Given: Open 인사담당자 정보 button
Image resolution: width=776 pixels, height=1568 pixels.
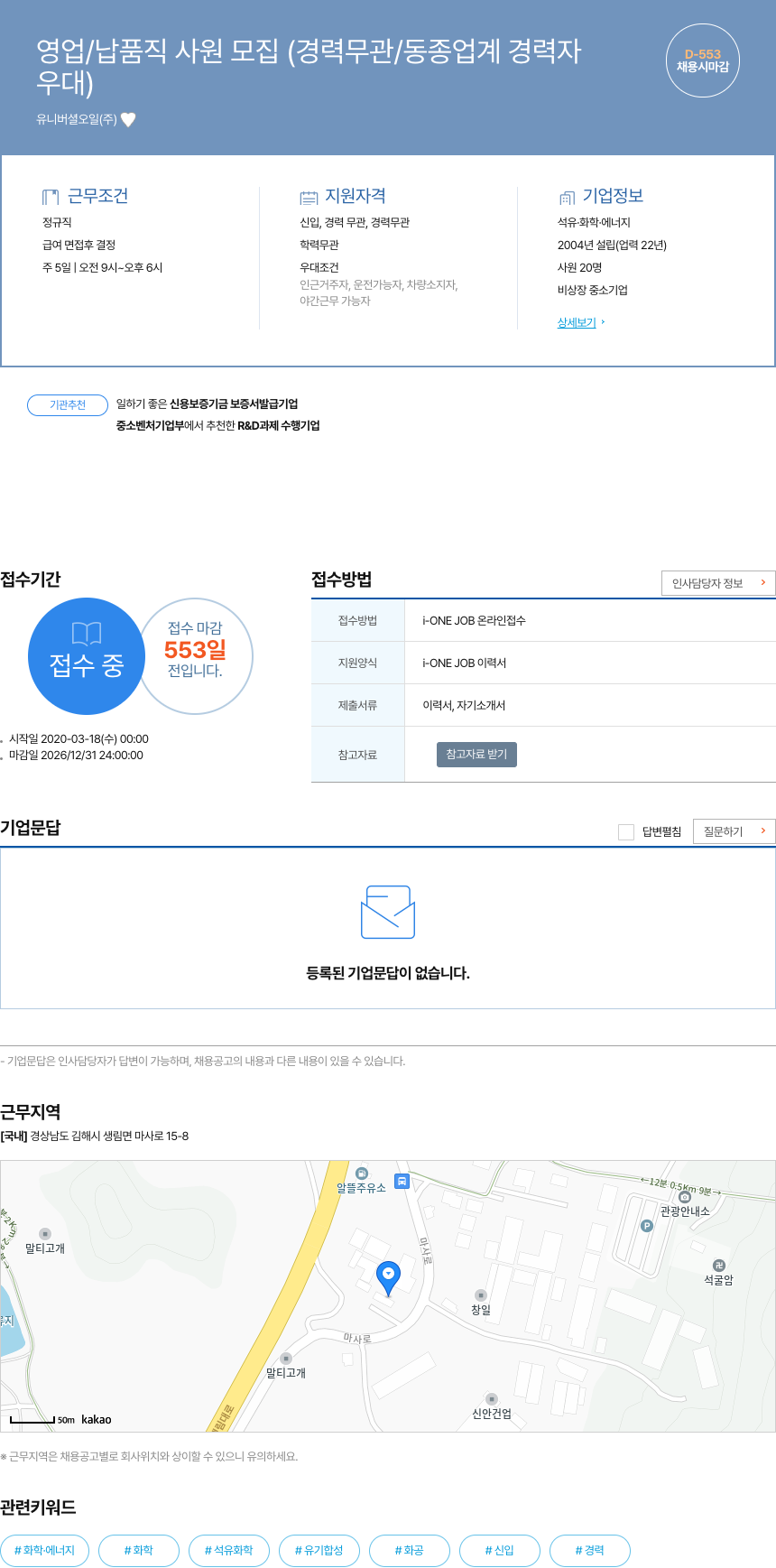Looking at the screenshot, I should (718, 583).
